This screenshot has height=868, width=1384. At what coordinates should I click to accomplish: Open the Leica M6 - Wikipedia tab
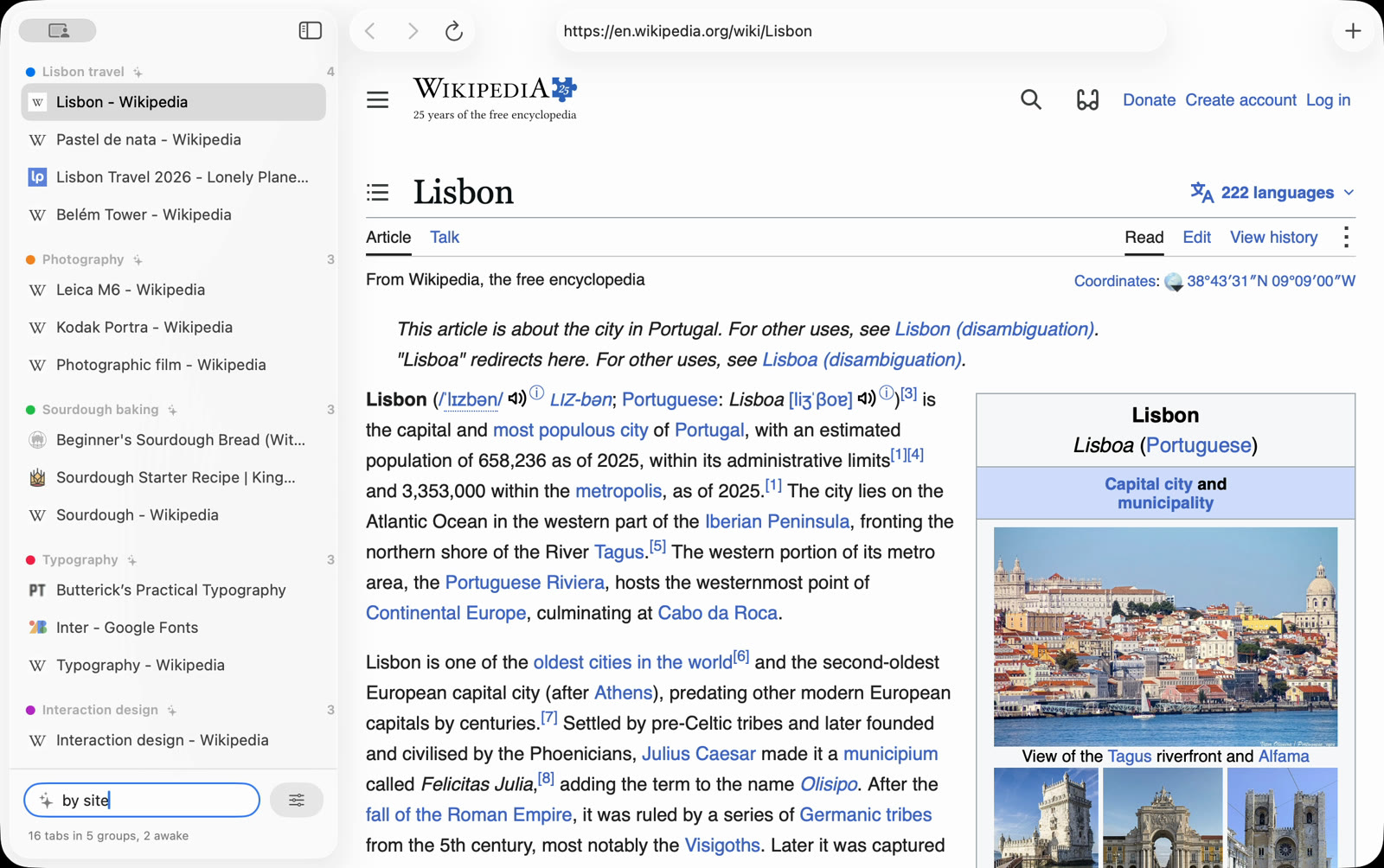pos(173,290)
